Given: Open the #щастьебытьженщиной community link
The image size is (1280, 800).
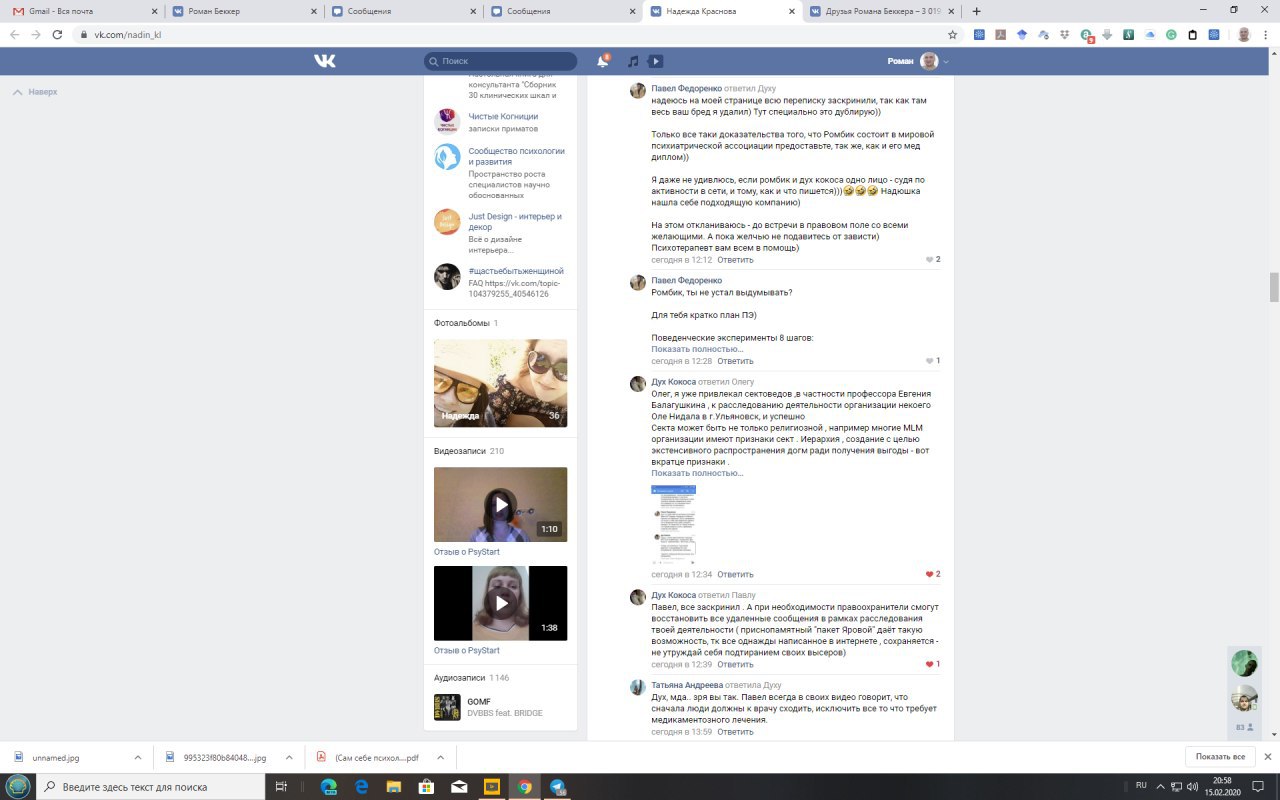Looking at the screenshot, I should point(516,271).
